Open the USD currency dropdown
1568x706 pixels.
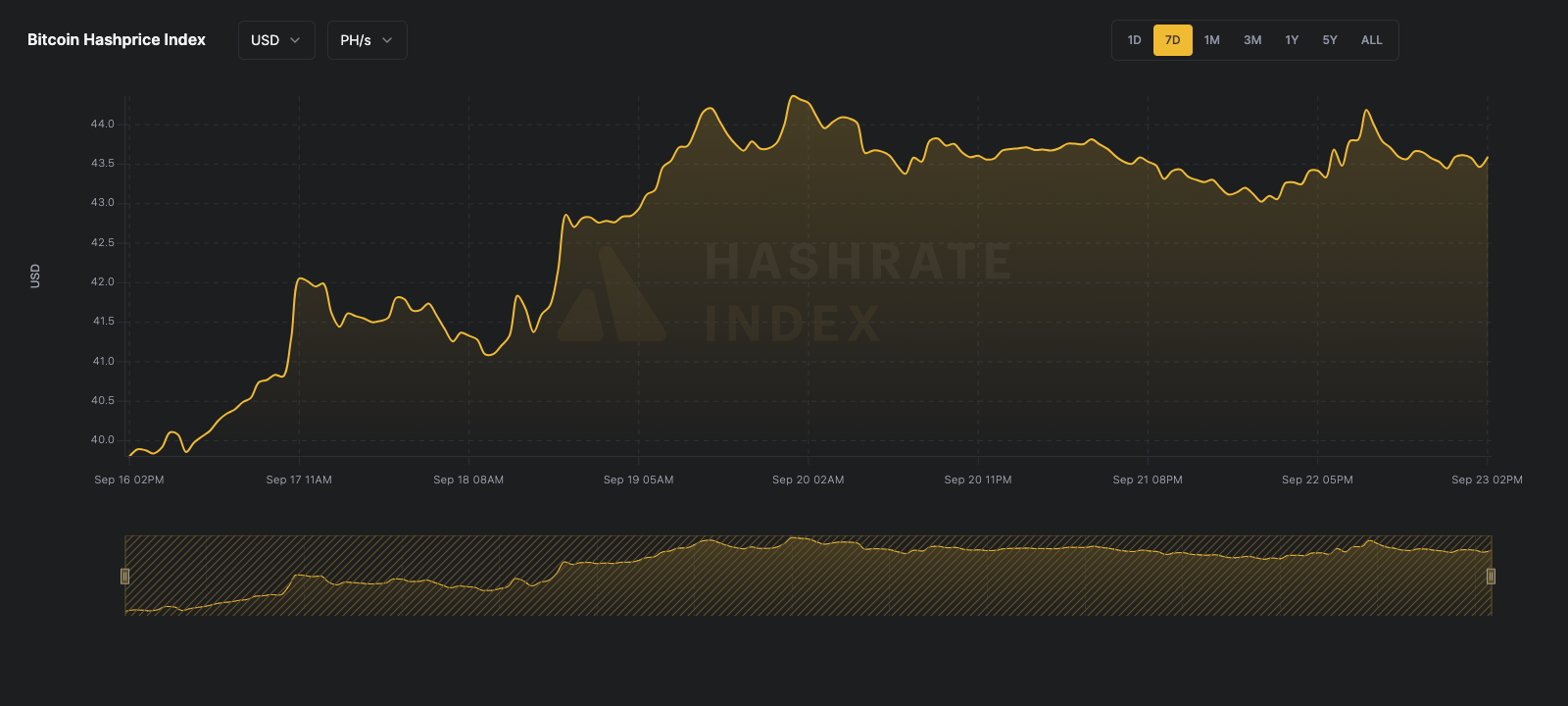click(276, 40)
